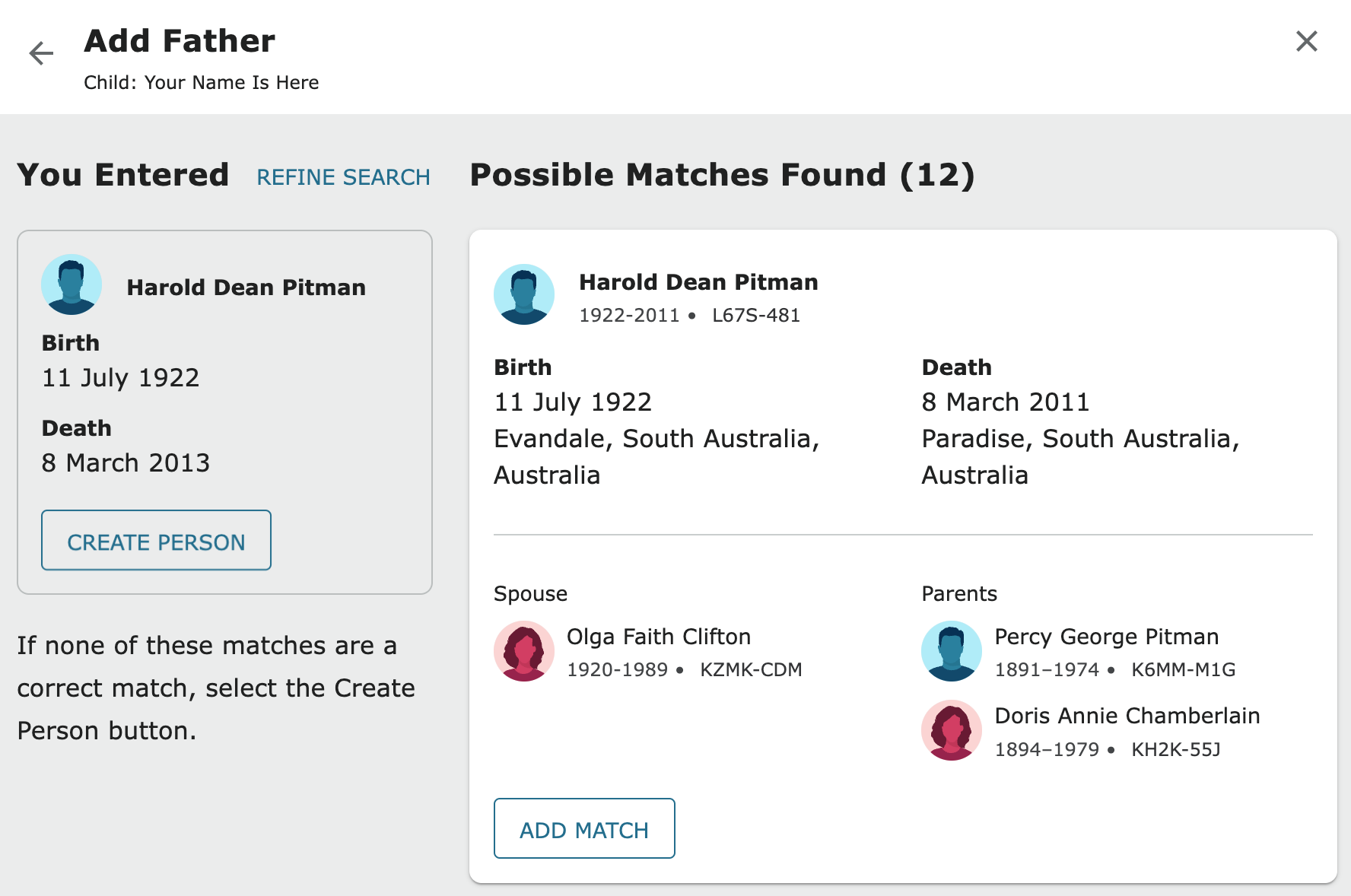The width and height of the screenshot is (1351, 896).
Task: Open spouse record KZMK-CDM
Action: 751,670
